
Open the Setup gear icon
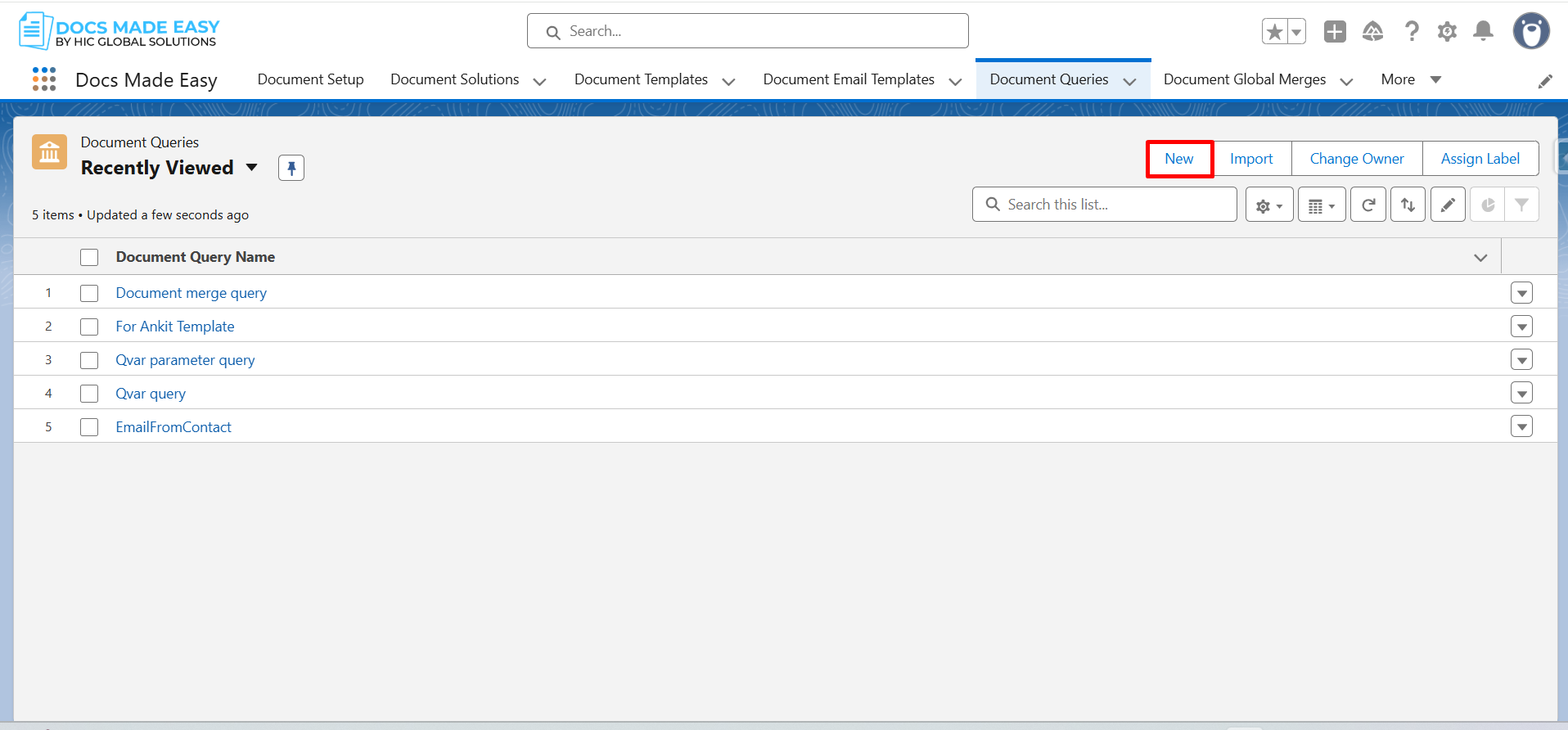(x=1447, y=32)
